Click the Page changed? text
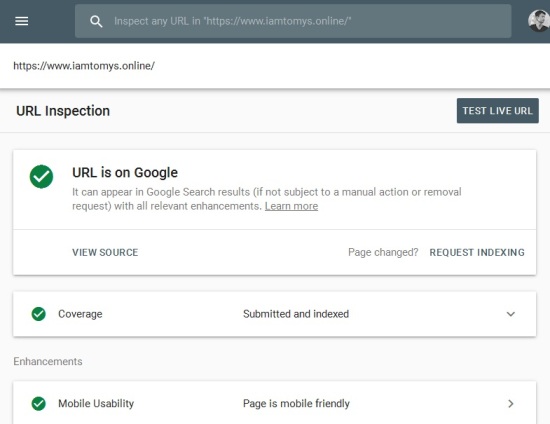This screenshot has height=424, width=550. [383, 253]
